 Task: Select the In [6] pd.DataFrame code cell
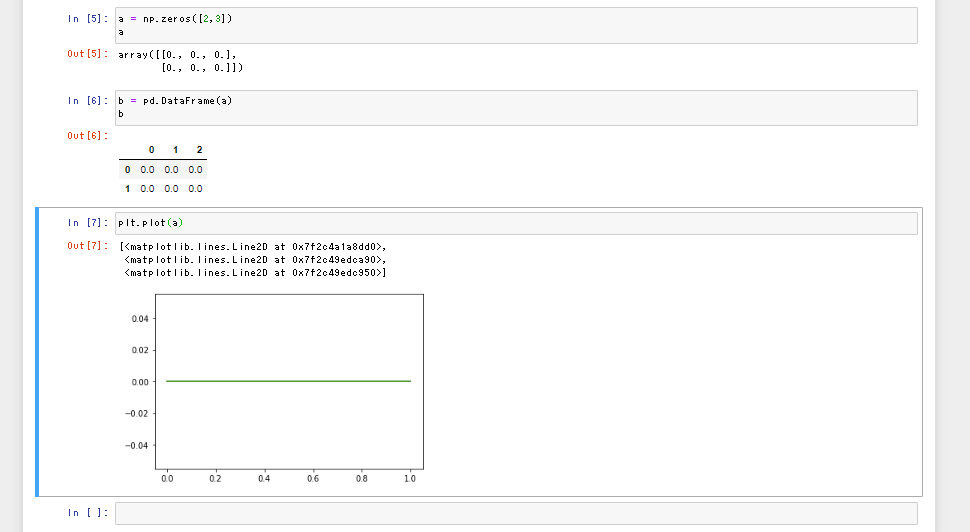(516, 108)
